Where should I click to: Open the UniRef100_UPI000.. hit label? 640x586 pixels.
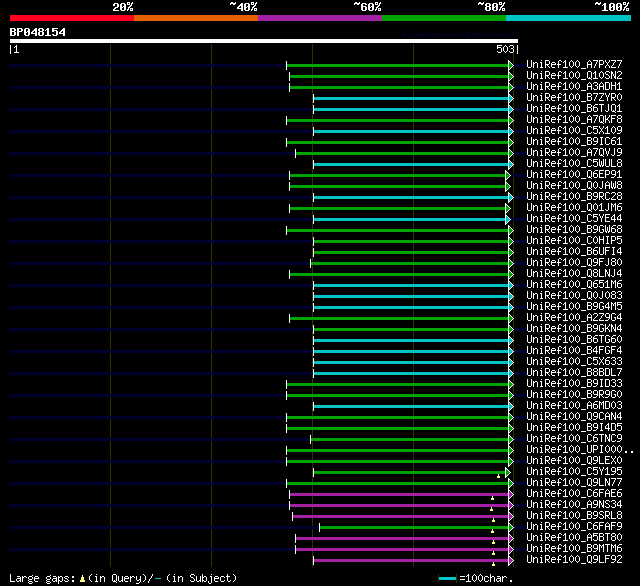580,450
